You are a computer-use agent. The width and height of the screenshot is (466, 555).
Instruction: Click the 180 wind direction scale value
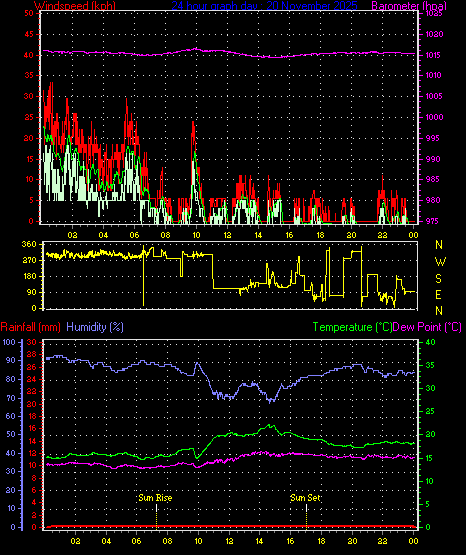click(x=29, y=276)
